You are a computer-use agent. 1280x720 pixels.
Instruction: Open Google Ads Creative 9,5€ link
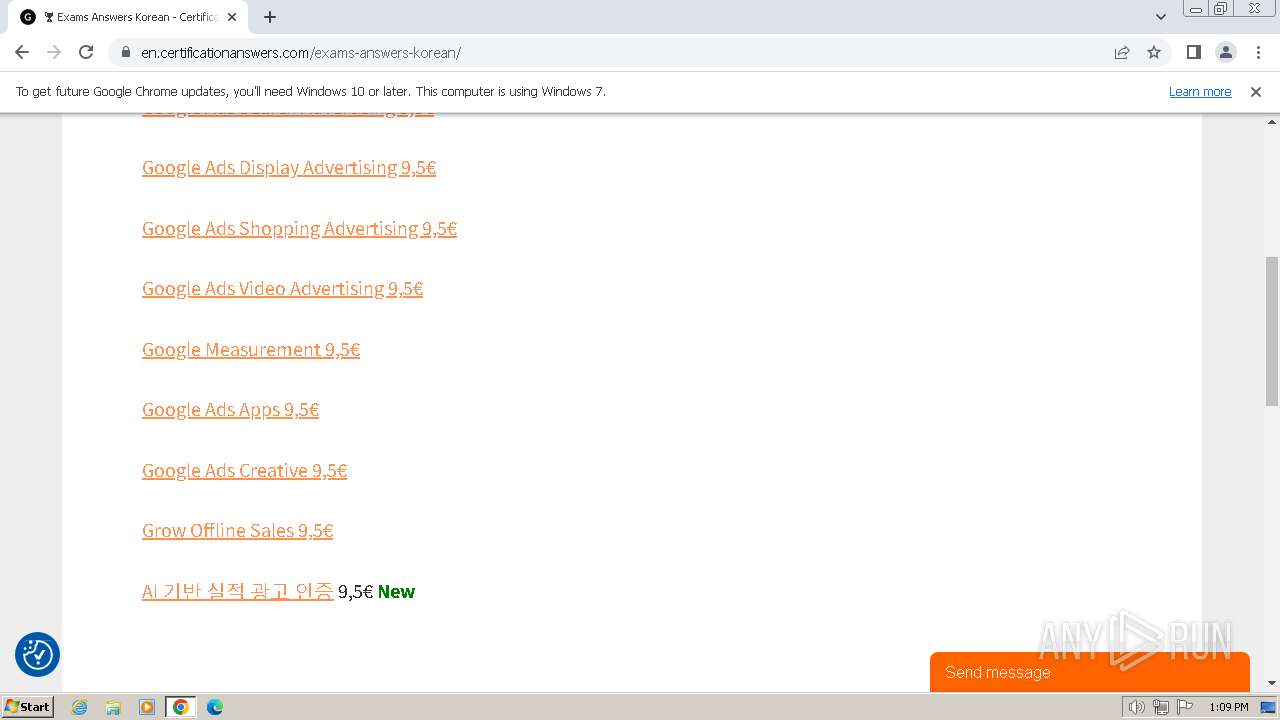(244, 471)
